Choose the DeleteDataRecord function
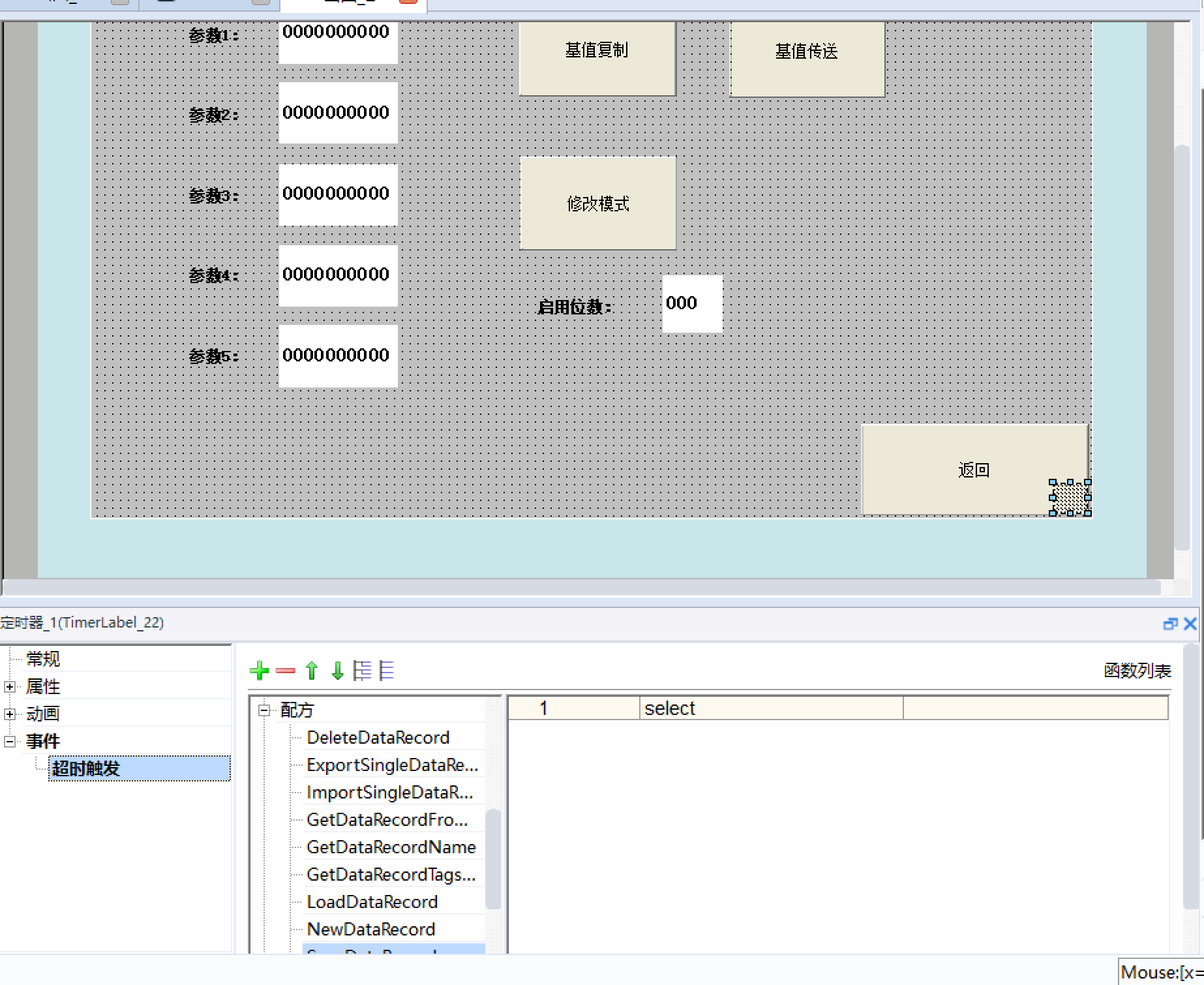The height and width of the screenshot is (985, 1204). click(378, 737)
